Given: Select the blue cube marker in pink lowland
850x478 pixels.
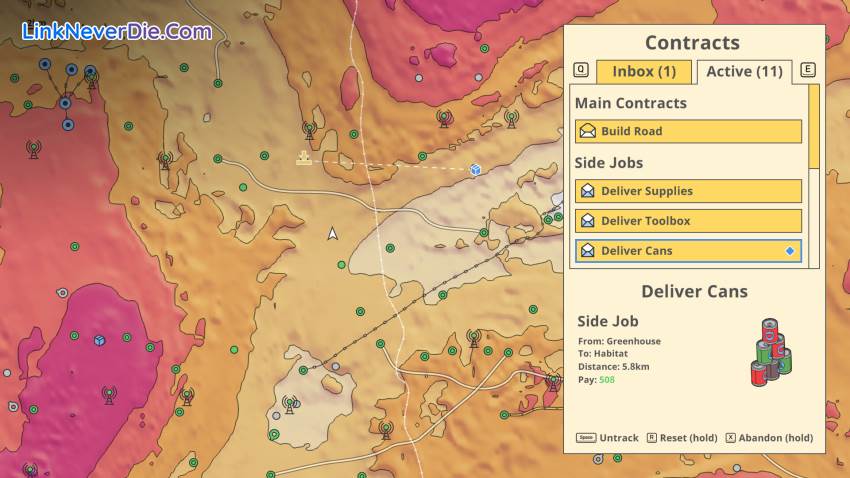Looking at the screenshot, I should pos(99,341).
